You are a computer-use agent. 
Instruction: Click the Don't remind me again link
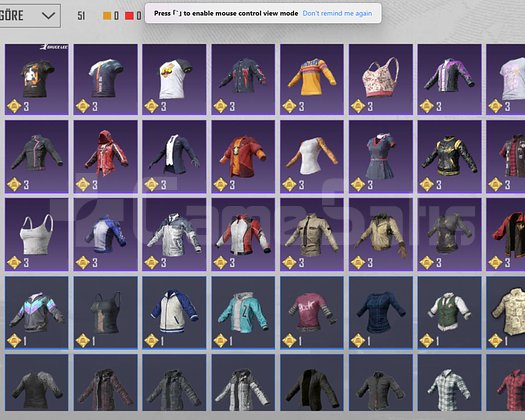coord(337,13)
